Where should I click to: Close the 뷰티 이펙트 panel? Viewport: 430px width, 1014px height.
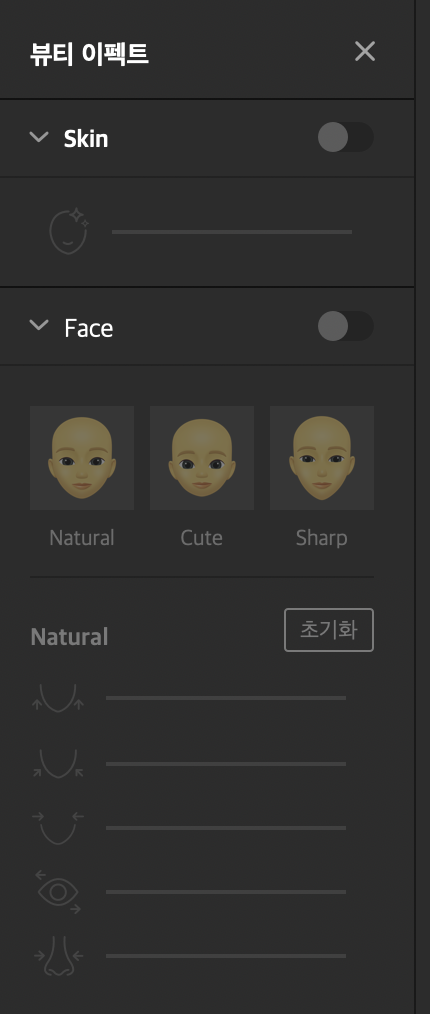[365, 51]
